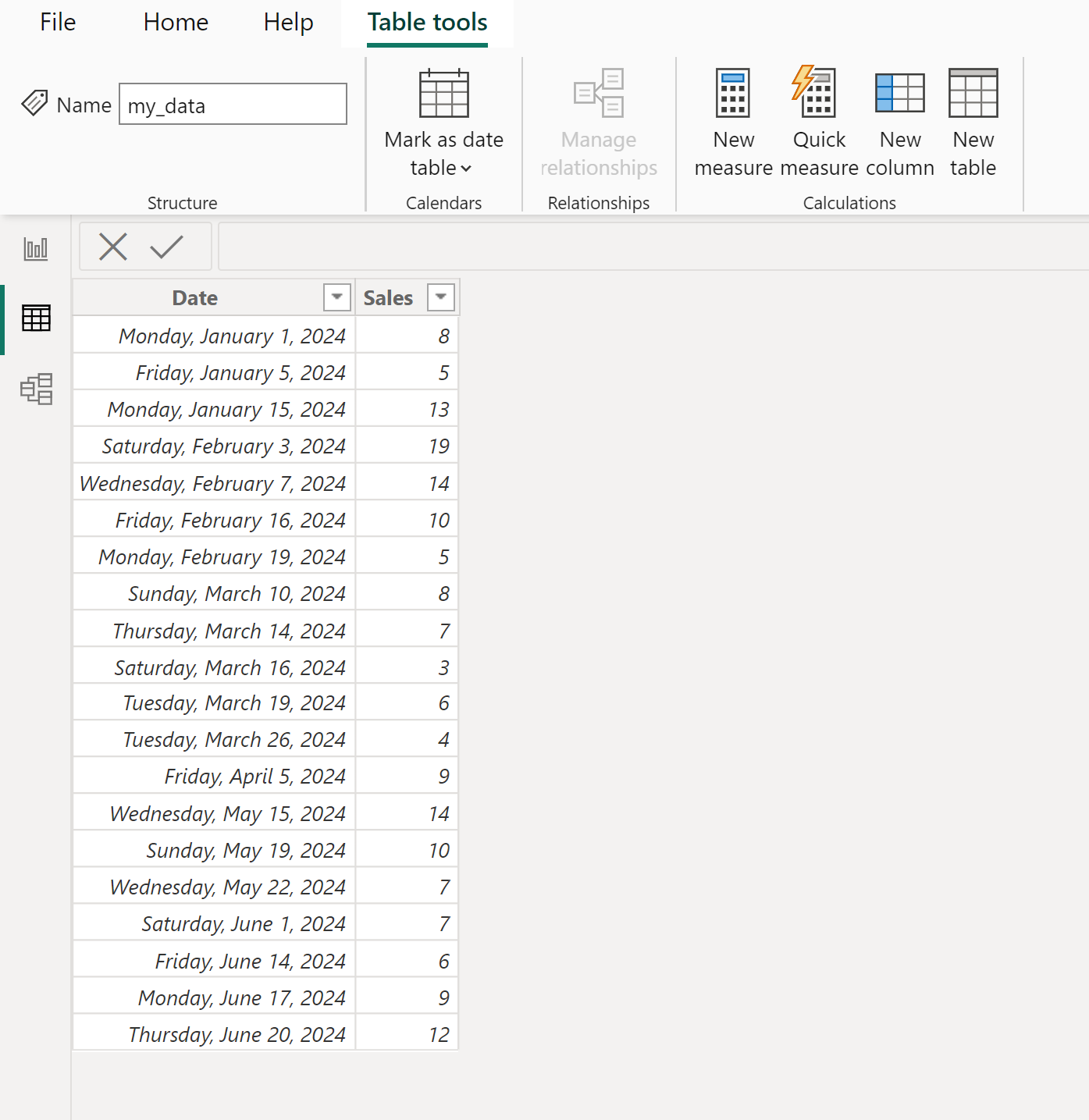
Task: Open the Report view from sidebar
Action: [36, 250]
